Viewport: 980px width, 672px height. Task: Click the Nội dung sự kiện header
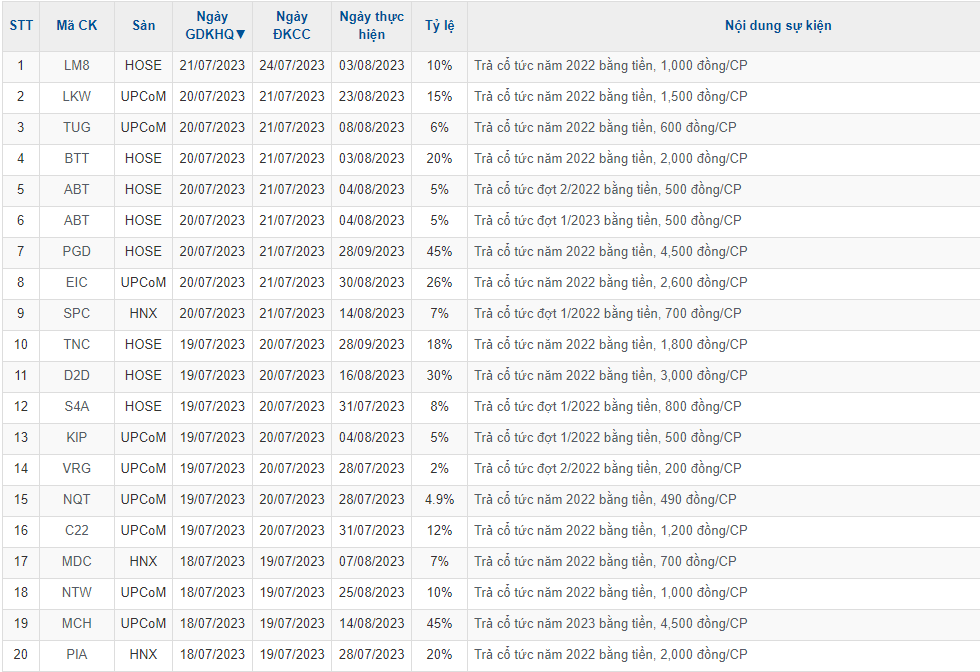777,26
